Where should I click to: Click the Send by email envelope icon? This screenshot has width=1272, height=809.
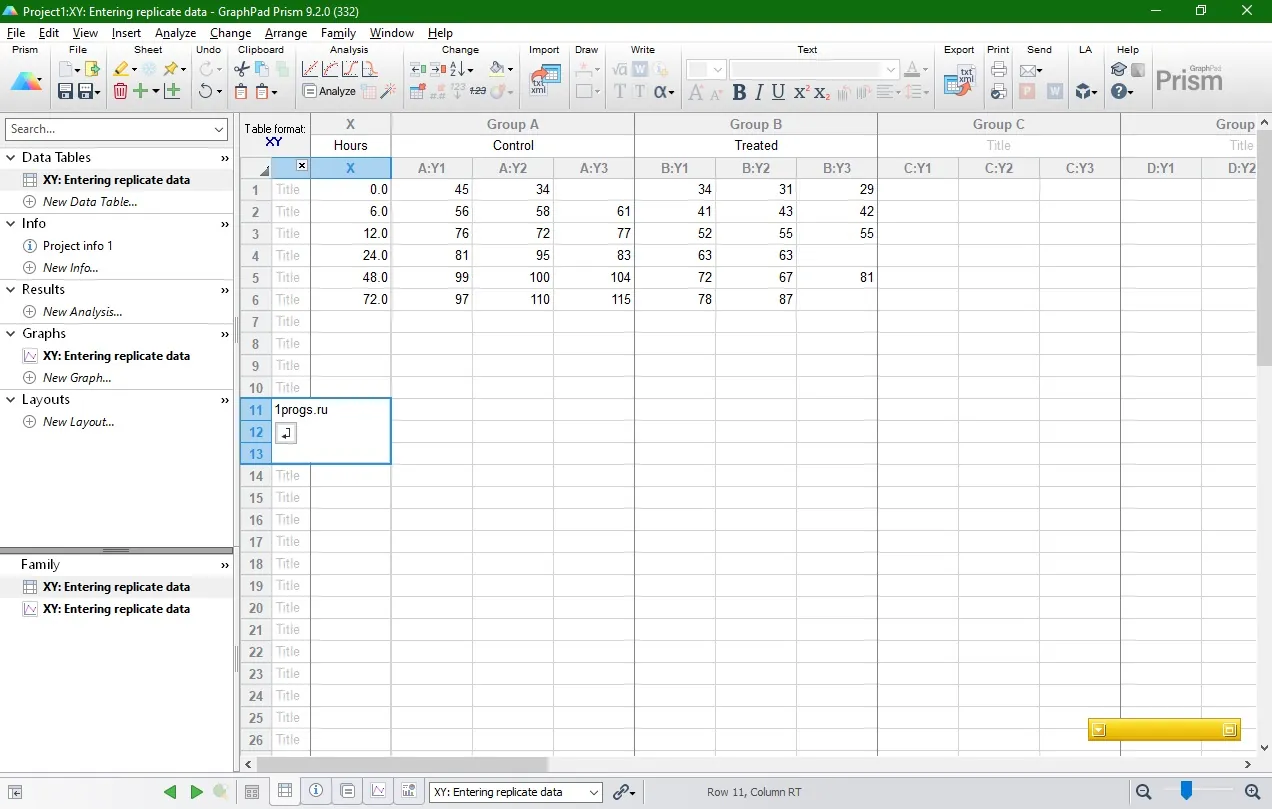pos(1028,70)
